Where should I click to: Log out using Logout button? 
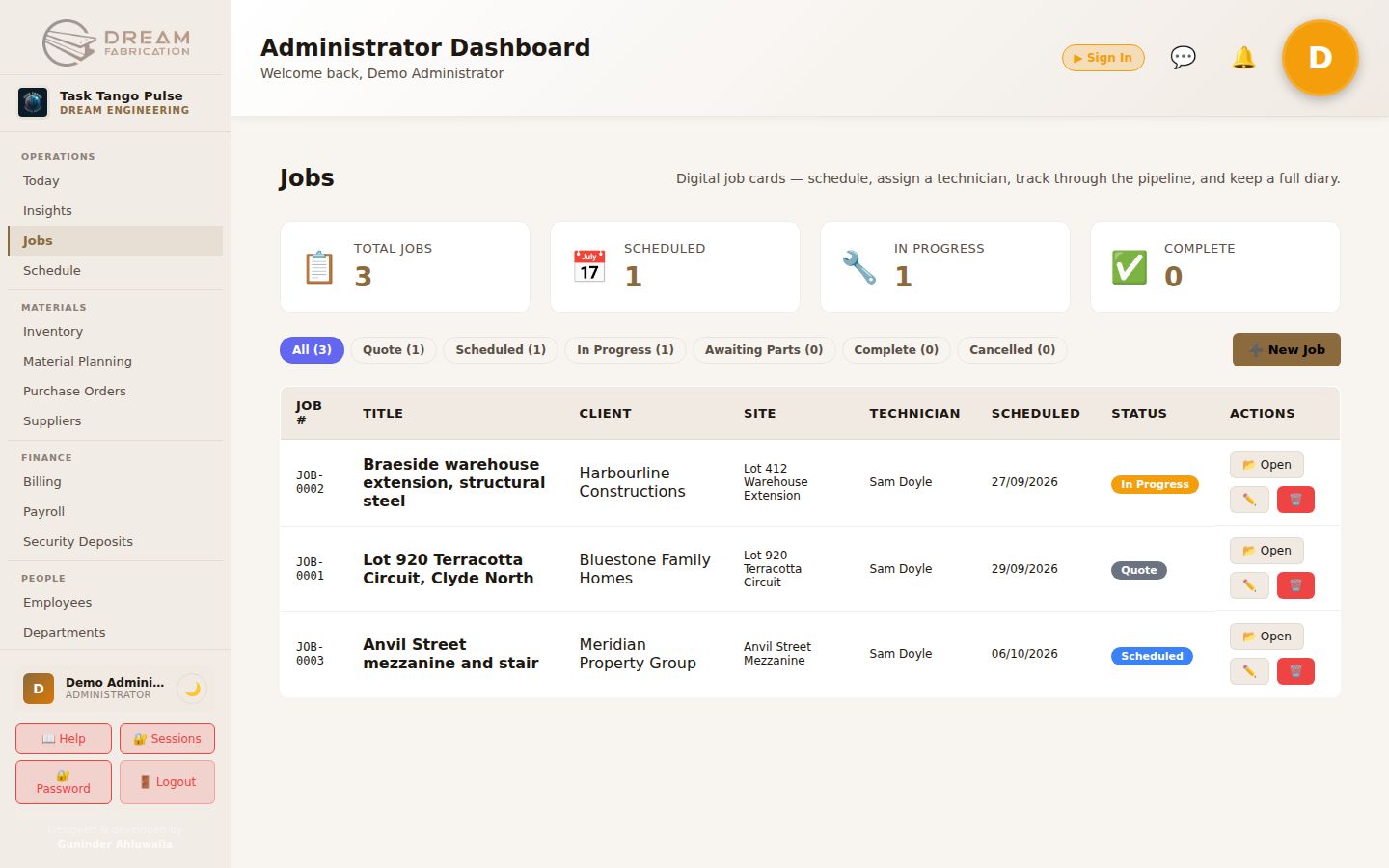point(167,782)
